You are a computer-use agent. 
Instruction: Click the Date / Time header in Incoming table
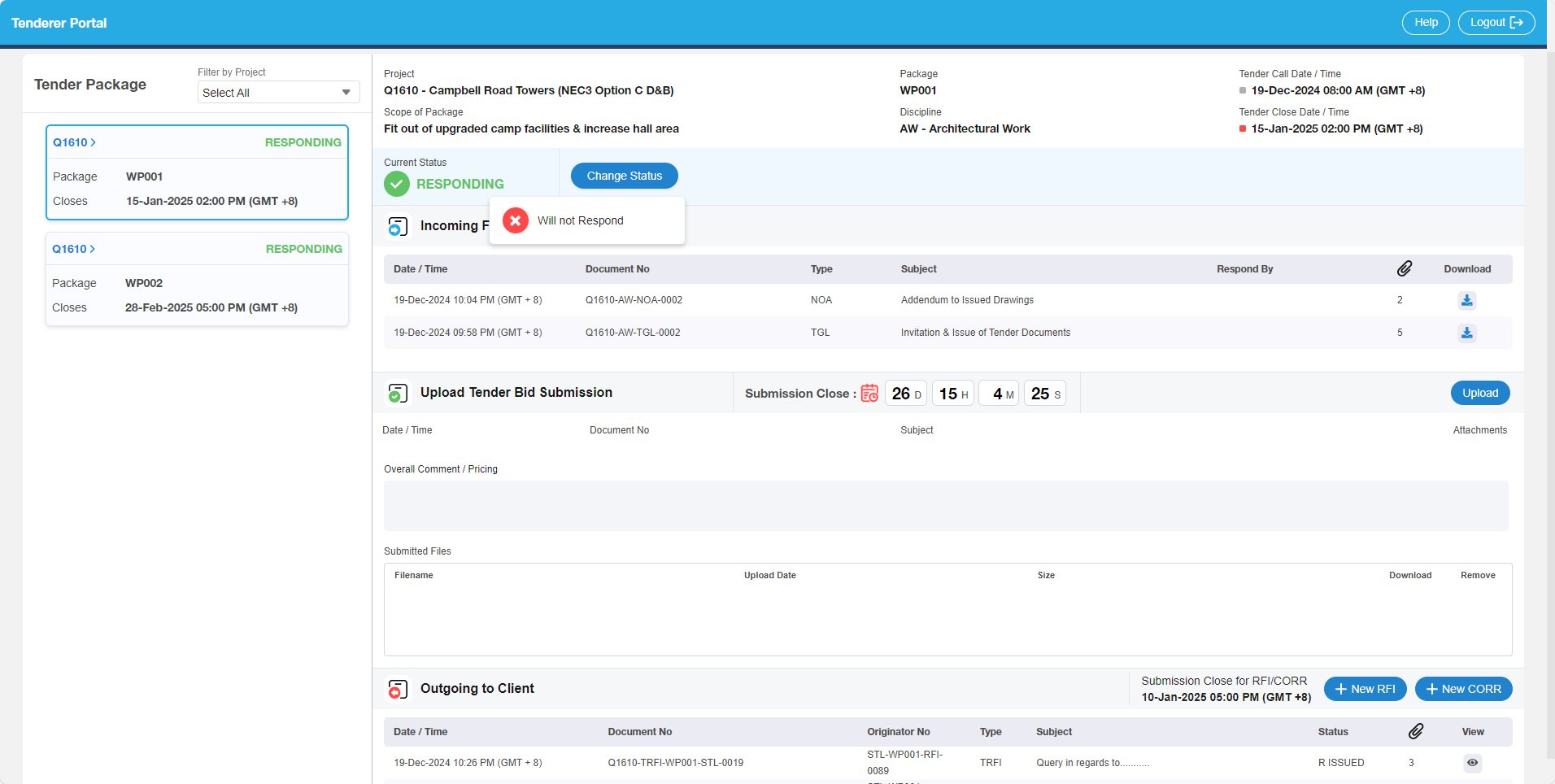click(420, 269)
